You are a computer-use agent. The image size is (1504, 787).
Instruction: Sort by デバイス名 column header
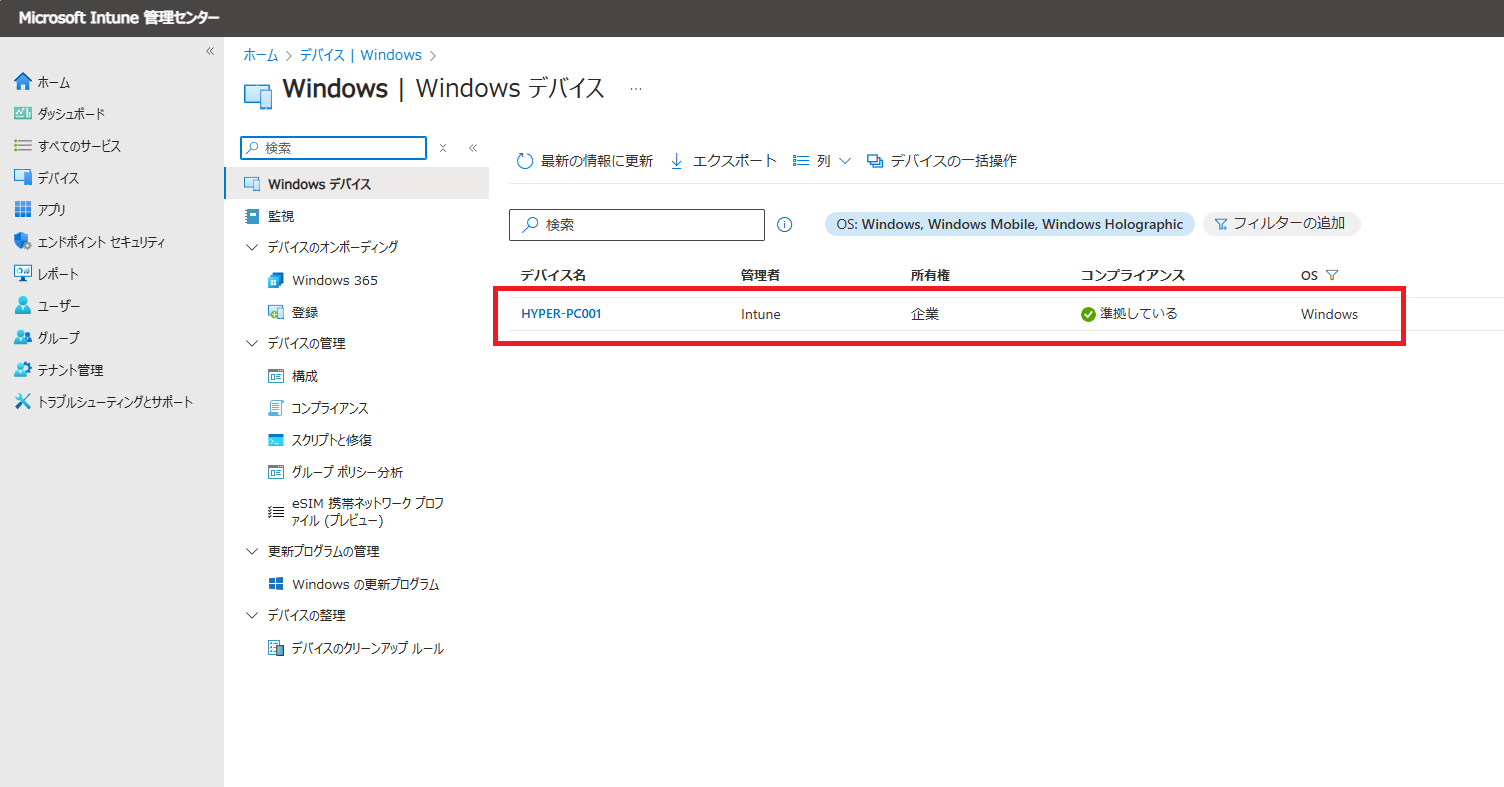coord(553,275)
